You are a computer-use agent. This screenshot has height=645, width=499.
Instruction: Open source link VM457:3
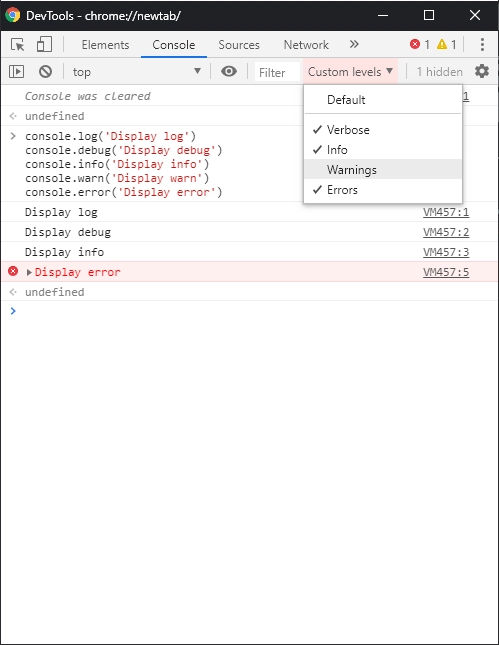(446, 252)
